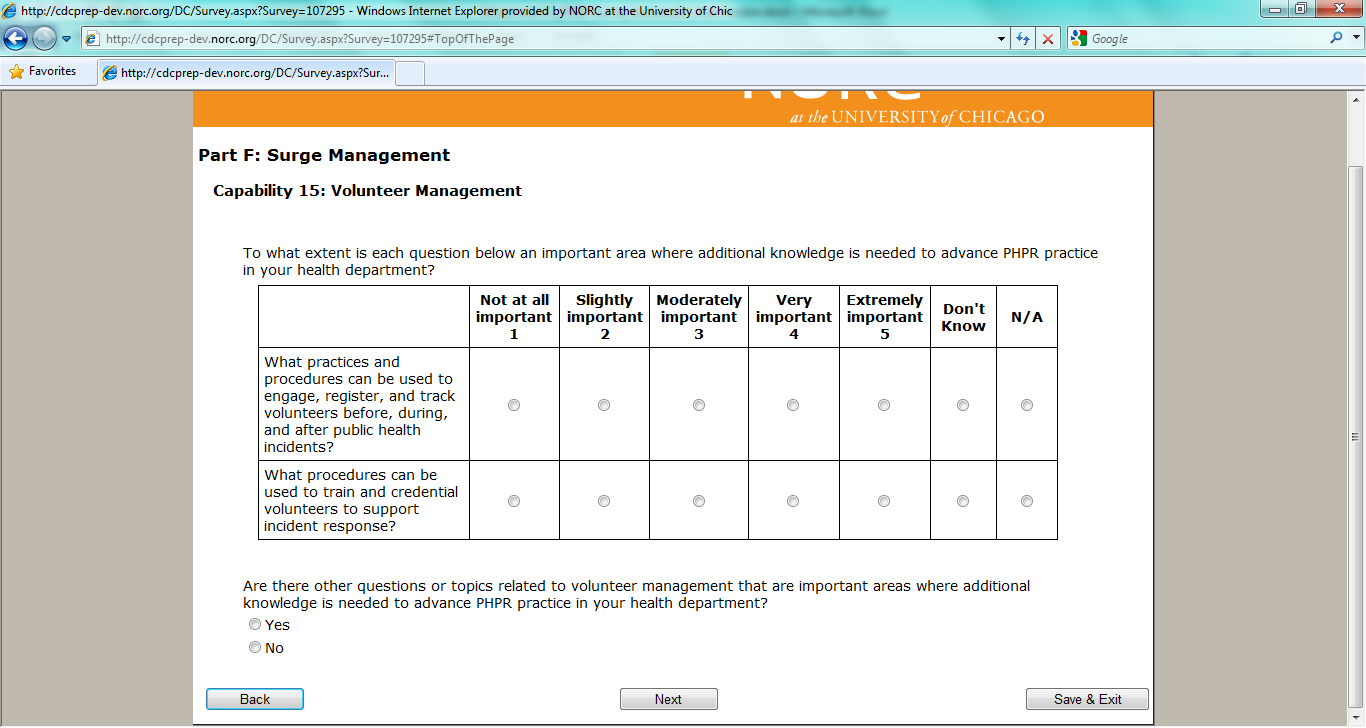Image resolution: width=1366 pixels, height=728 pixels.
Task: Choose N/A for engage/register/track question
Action: point(1027,405)
